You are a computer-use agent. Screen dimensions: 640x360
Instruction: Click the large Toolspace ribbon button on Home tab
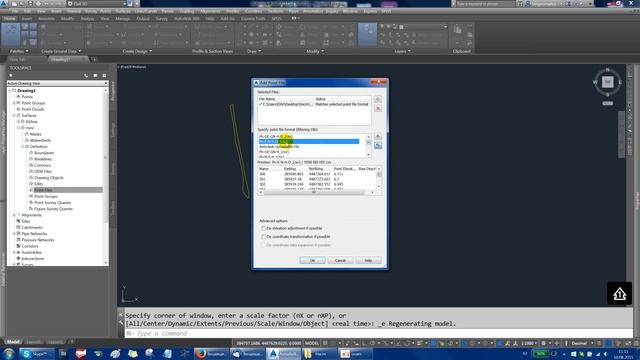(10, 35)
